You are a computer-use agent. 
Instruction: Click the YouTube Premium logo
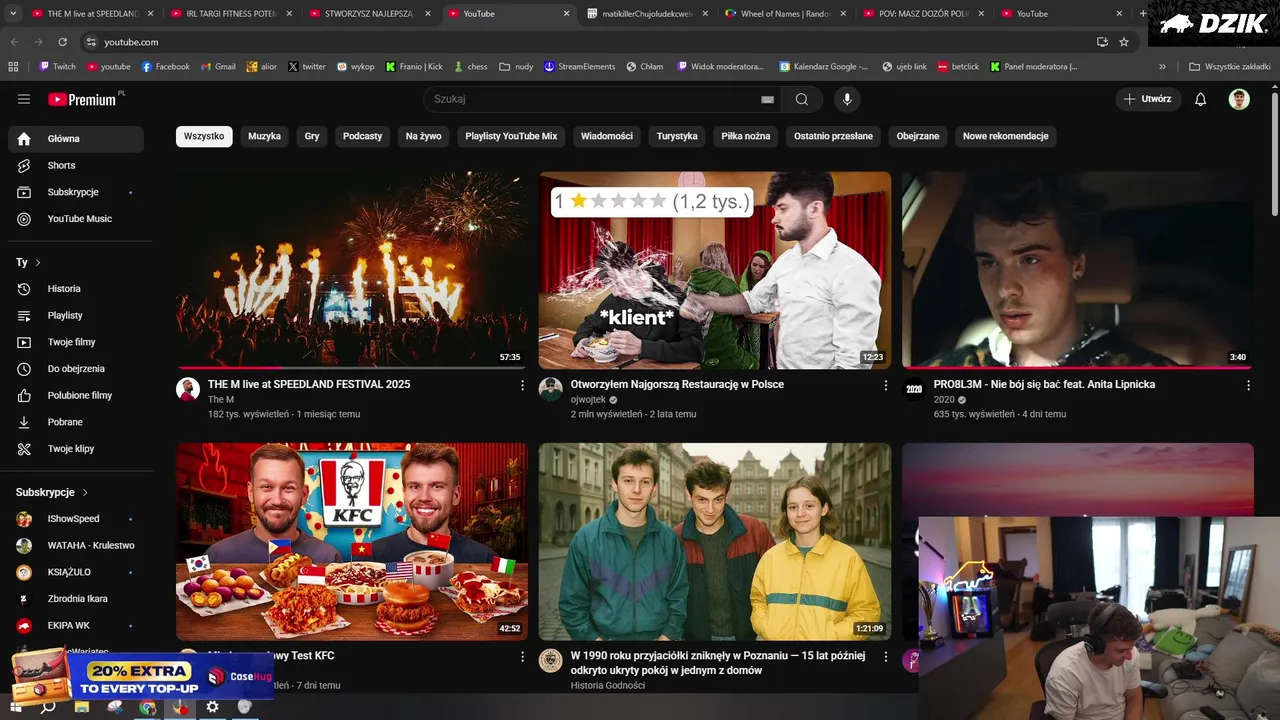[82, 99]
